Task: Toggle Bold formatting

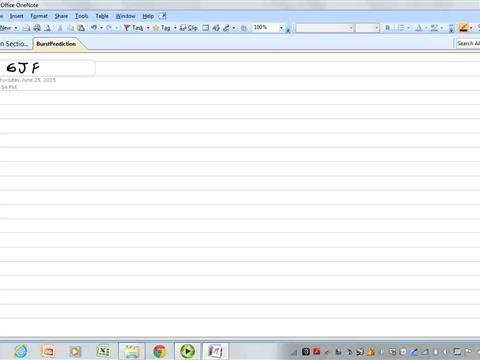Action: (387, 28)
